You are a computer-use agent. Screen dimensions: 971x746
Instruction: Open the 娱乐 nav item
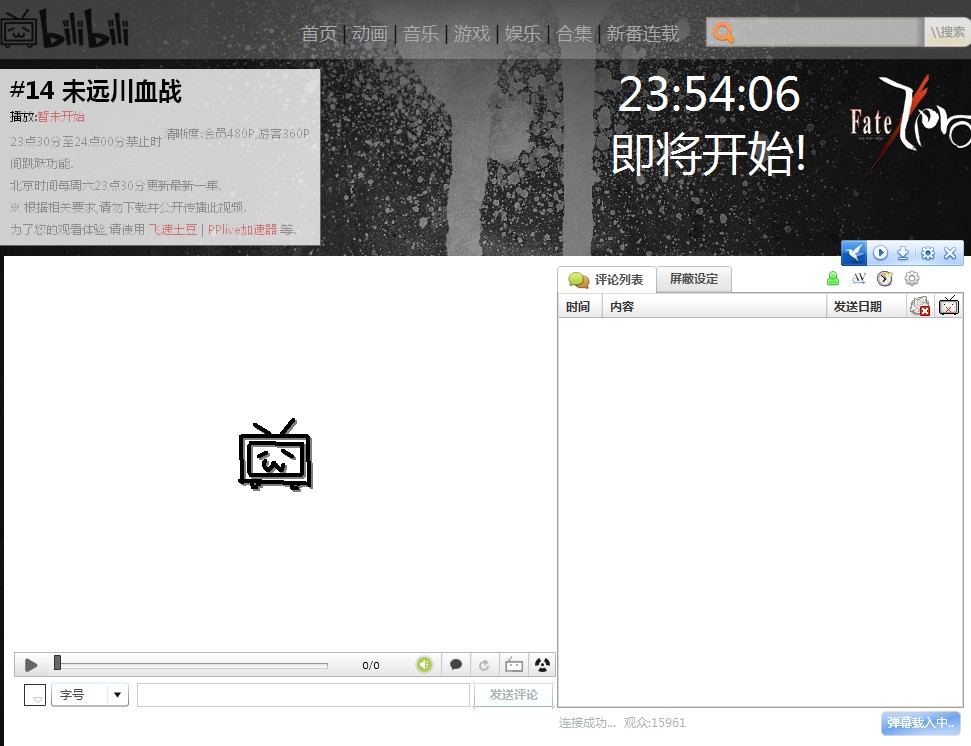point(523,33)
